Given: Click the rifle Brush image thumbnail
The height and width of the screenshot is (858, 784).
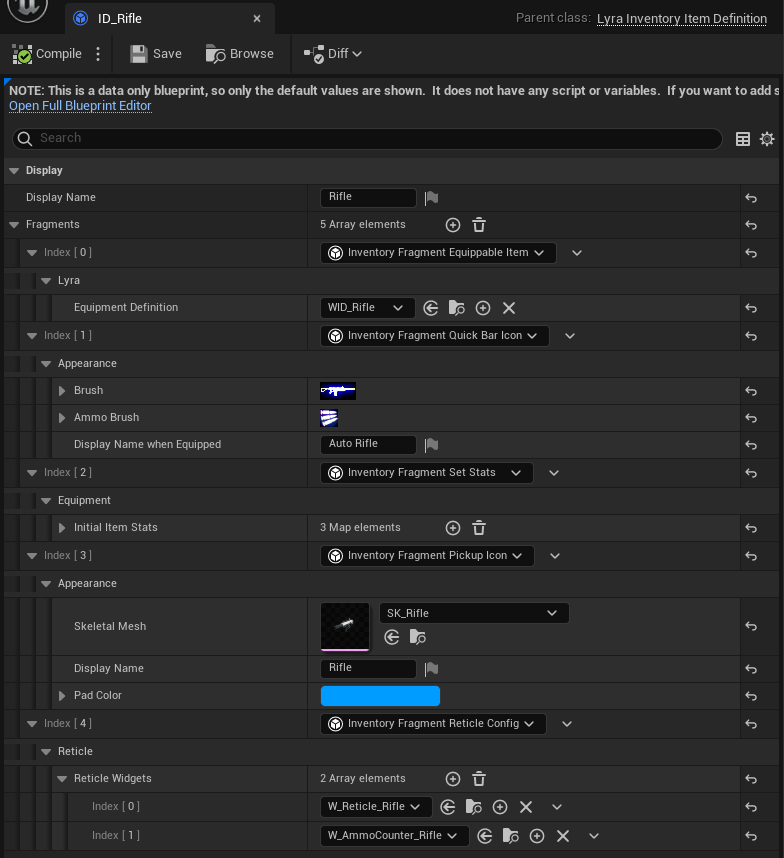Looking at the screenshot, I should (x=338, y=391).
